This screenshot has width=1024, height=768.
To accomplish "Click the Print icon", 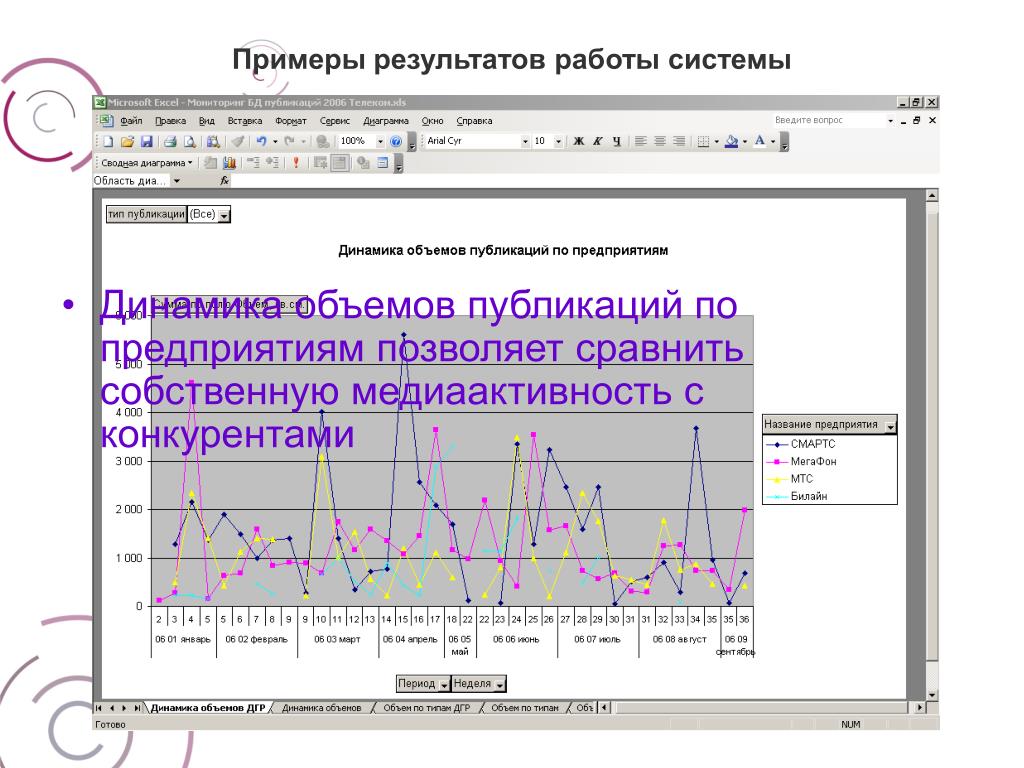I will coord(170,141).
